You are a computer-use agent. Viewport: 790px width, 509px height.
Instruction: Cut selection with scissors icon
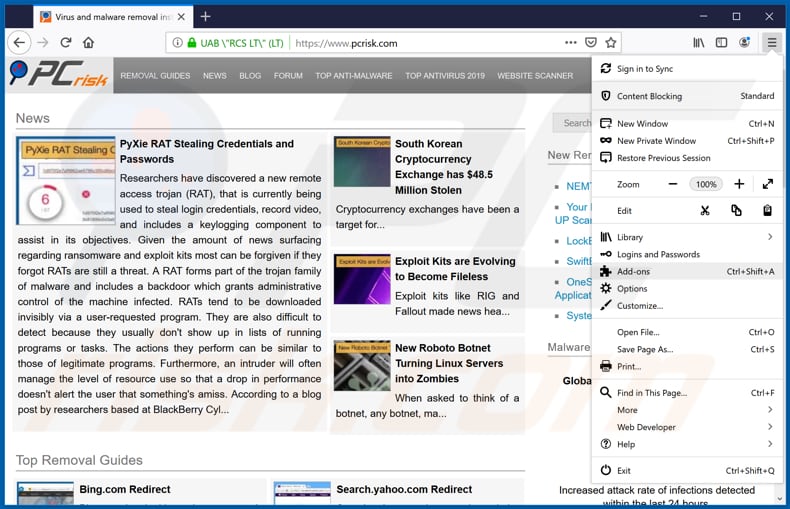point(705,211)
